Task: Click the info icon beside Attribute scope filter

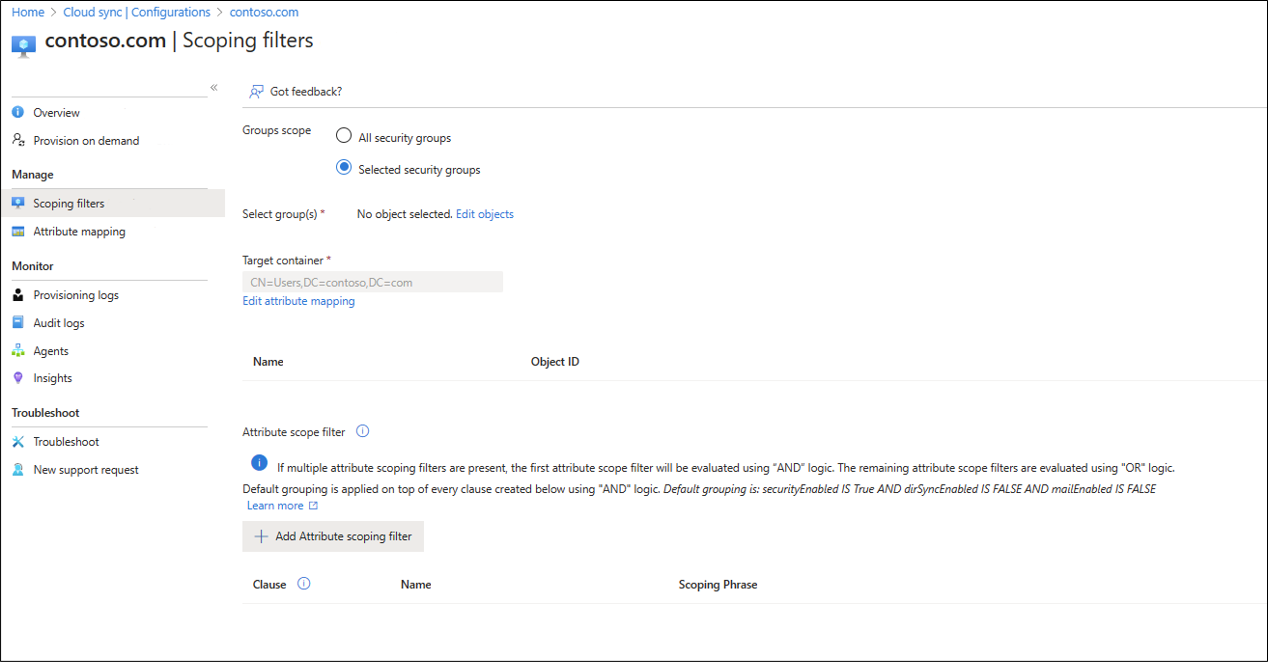Action: point(363,432)
